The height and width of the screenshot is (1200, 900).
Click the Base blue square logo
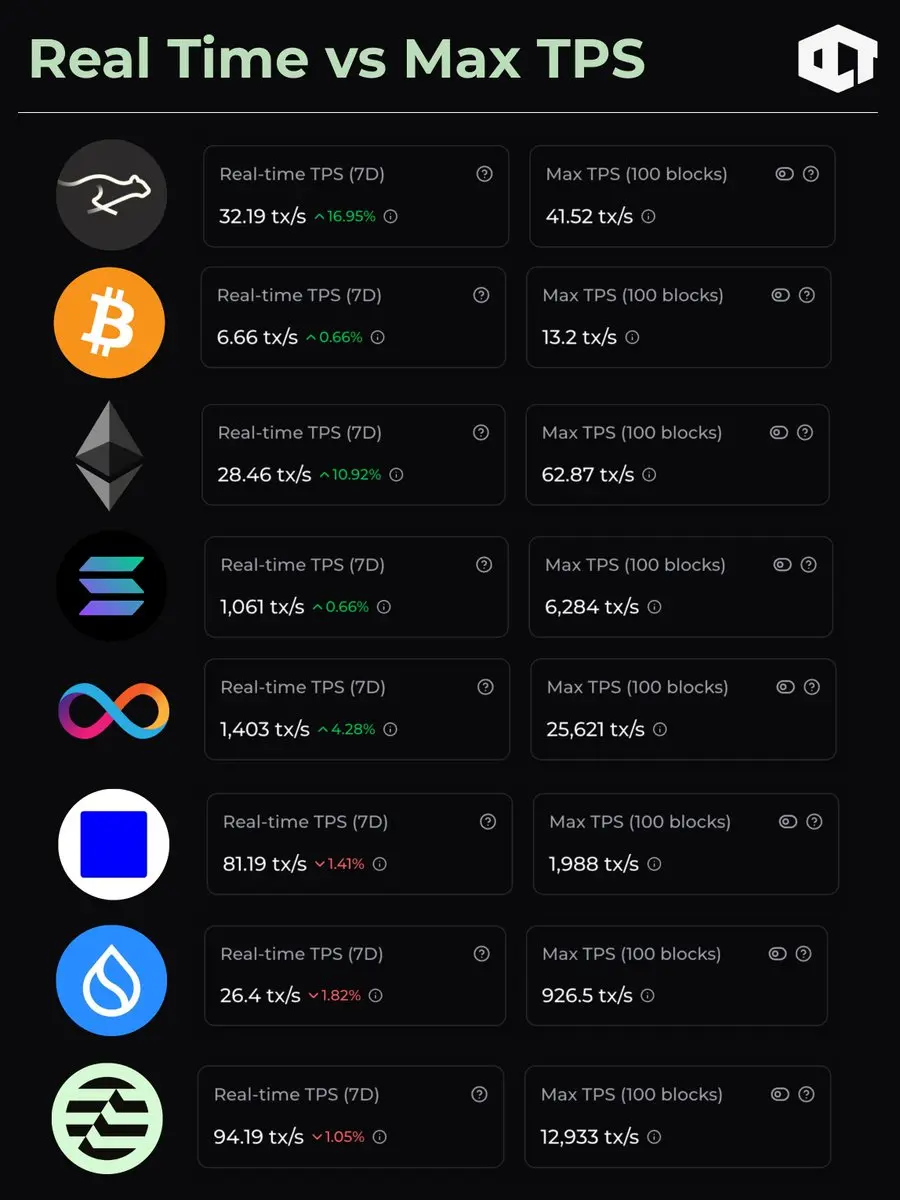tap(113, 845)
